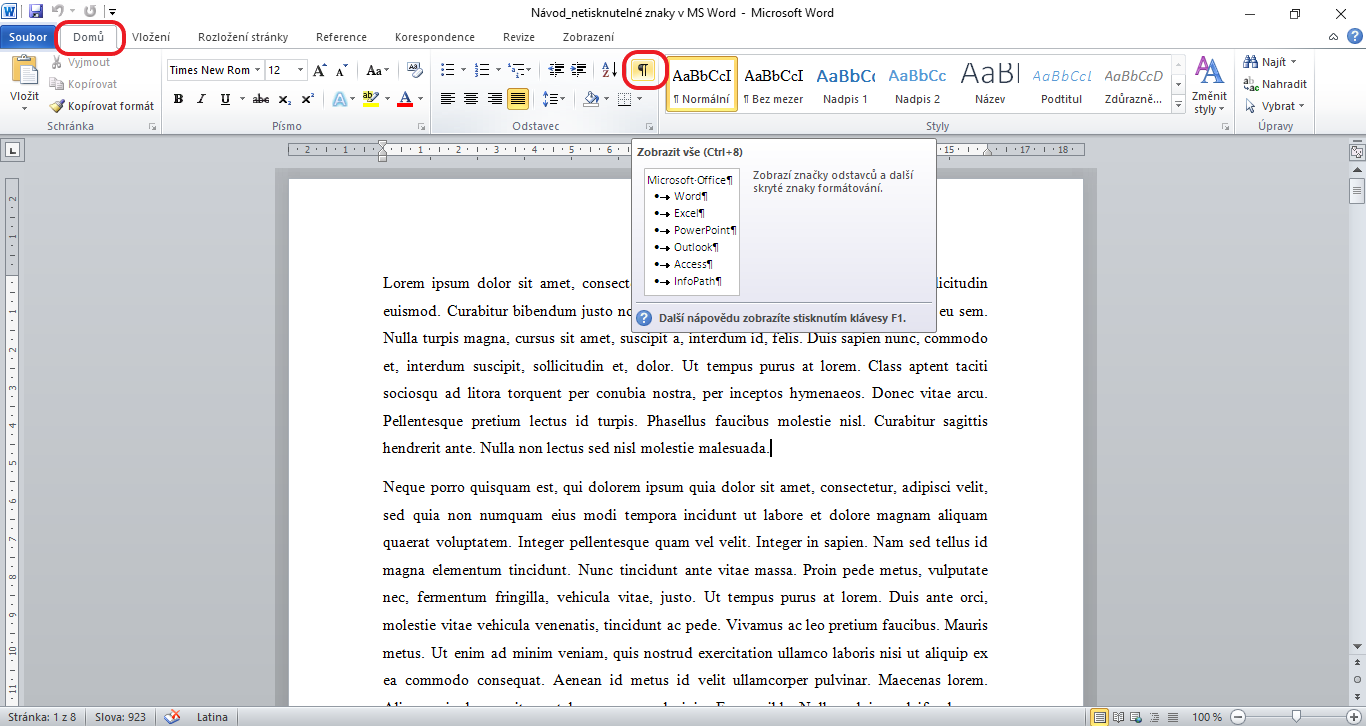Expand the styles gallery More arrow
This screenshot has width=1366, height=726.
tap(1177, 103)
